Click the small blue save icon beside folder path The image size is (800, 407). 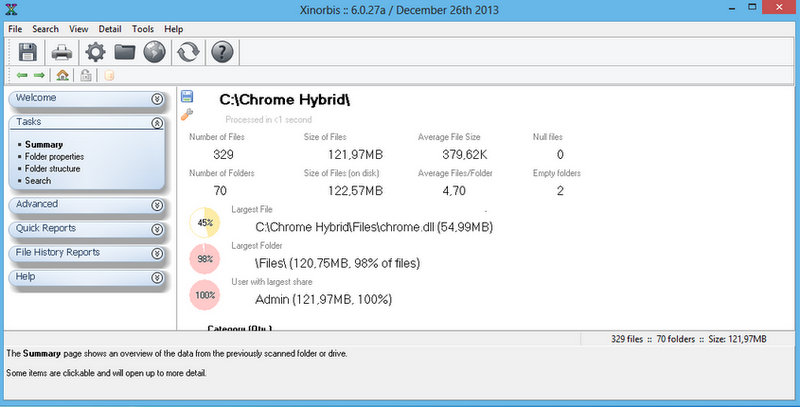tap(187, 96)
